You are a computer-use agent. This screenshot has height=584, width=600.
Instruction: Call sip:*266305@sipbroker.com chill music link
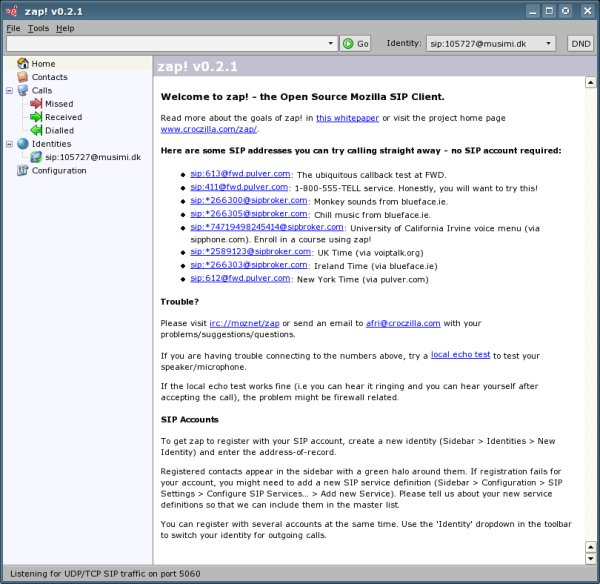[249, 214]
